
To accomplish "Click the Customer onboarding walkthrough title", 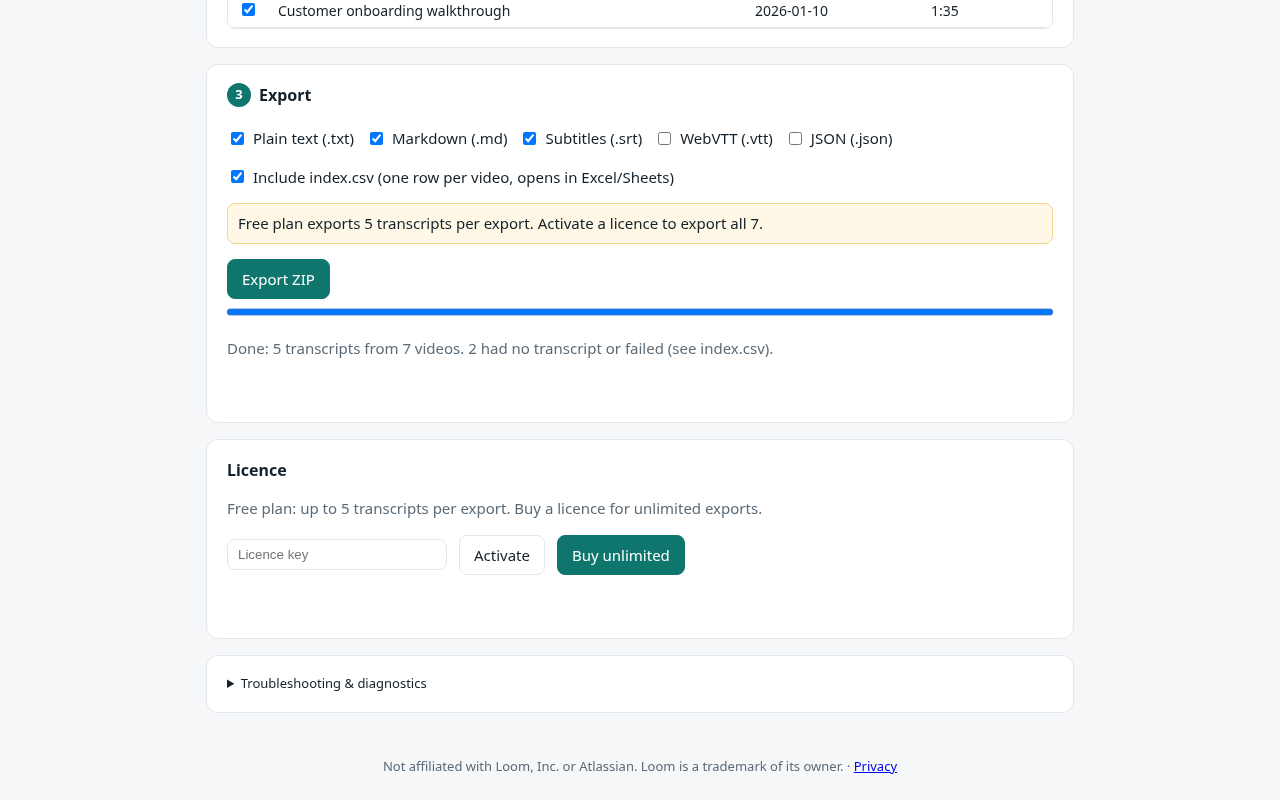I will tap(394, 11).
